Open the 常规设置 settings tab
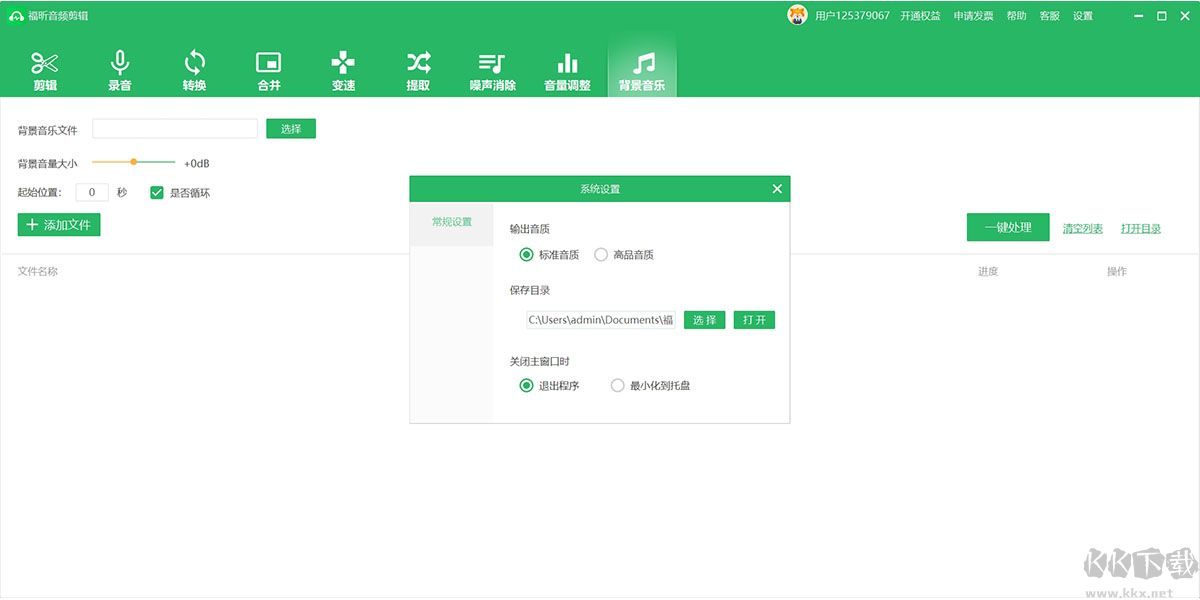 (452, 222)
